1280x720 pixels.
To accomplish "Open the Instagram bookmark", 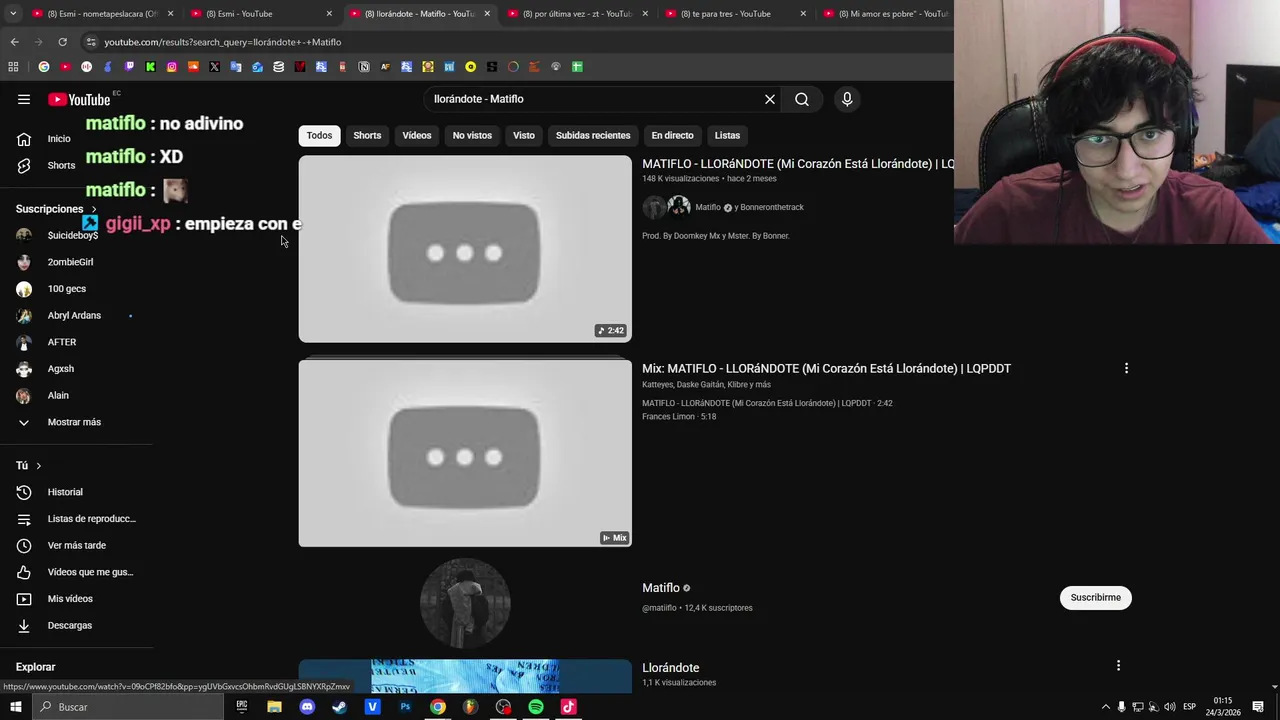I will coord(172,67).
